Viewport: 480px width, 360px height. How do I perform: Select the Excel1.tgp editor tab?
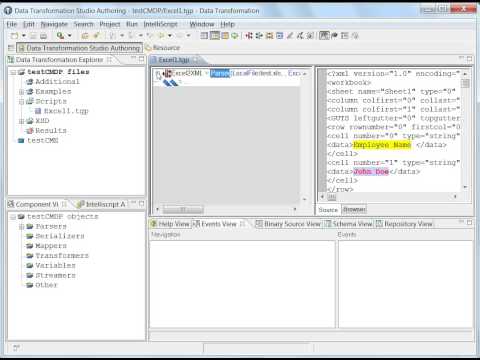174,60
